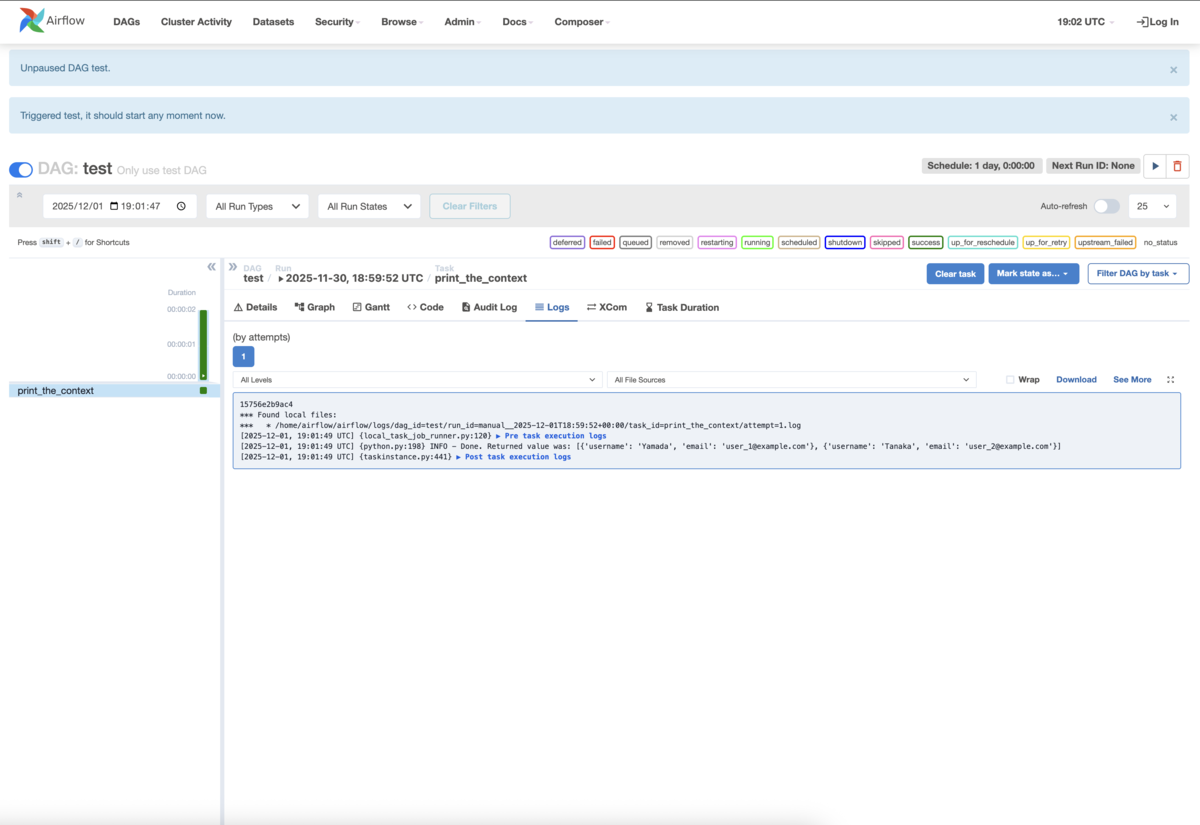Image resolution: width=1200 pixels, height=825 pixels.
Task: Open the Browse menu
Action: [x=402, y=21]
